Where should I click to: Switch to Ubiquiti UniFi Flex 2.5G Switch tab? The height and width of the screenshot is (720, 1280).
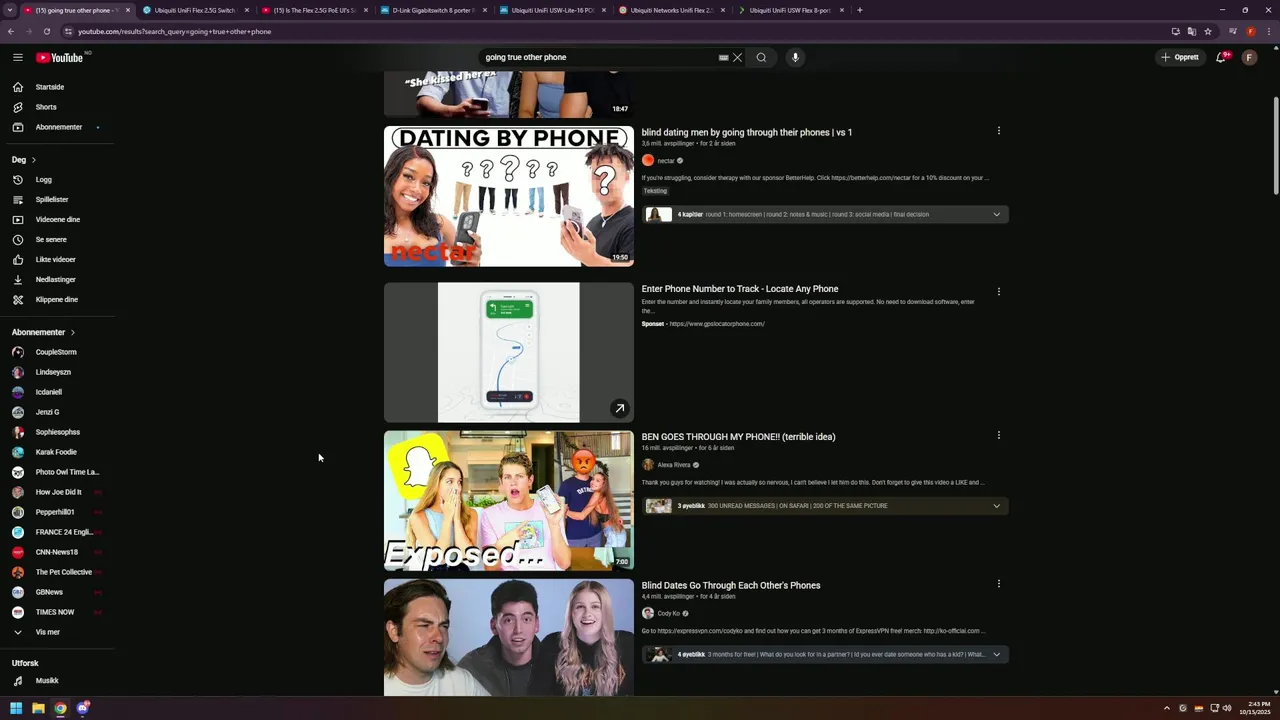[x=193, y=10]
